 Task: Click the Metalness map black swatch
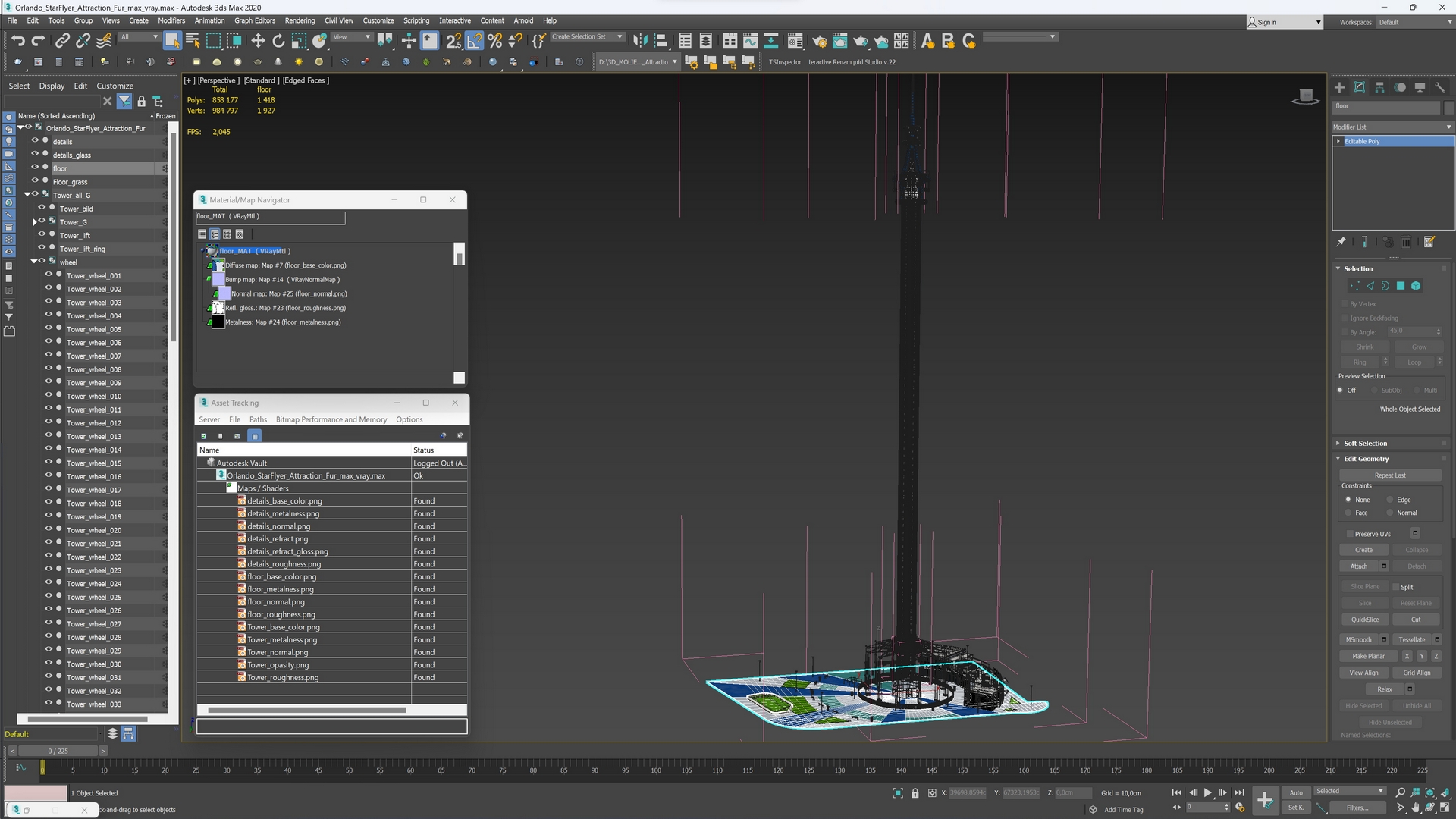coord(218,322)
